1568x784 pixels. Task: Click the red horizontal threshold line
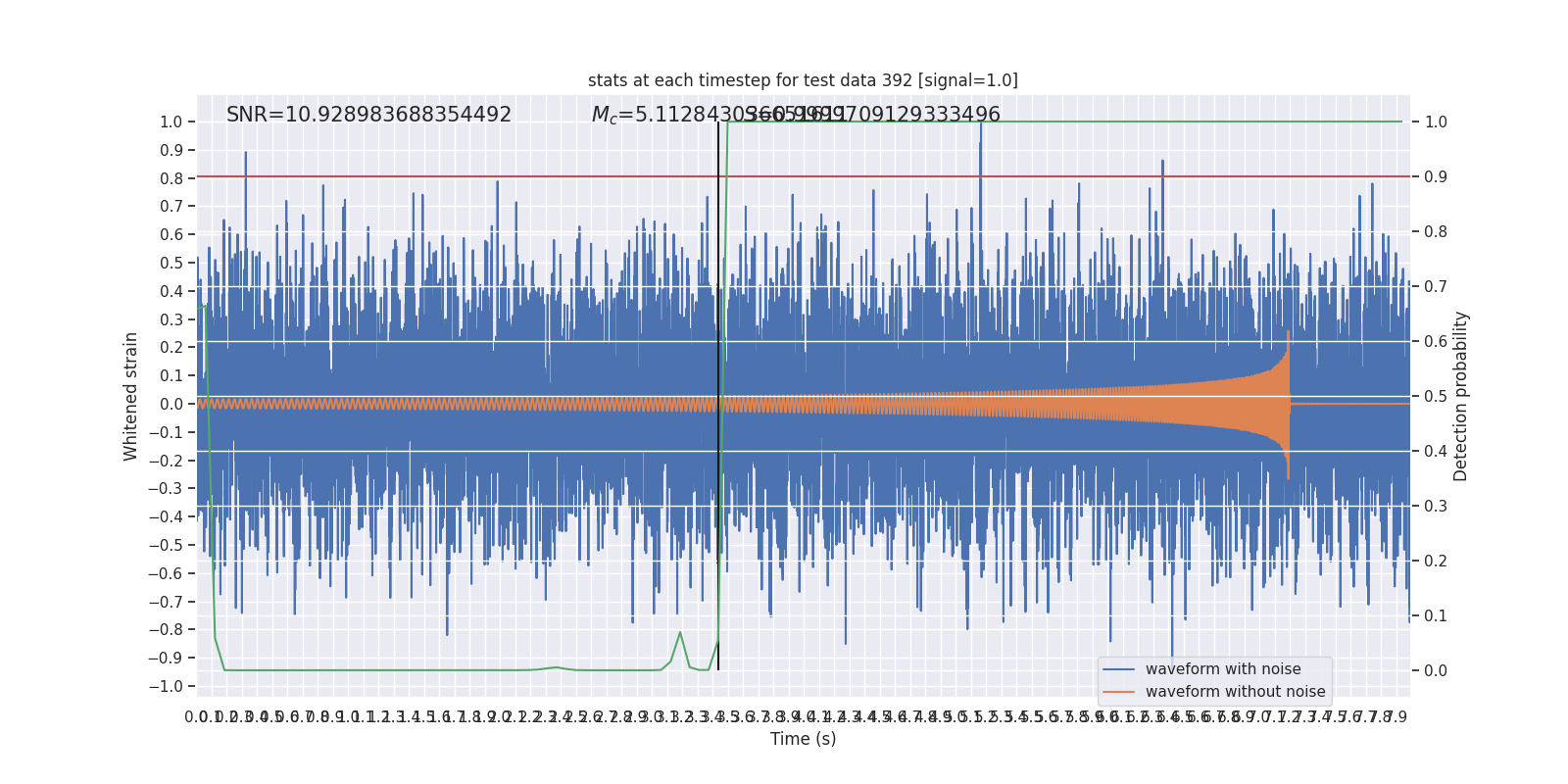point(803,176)
